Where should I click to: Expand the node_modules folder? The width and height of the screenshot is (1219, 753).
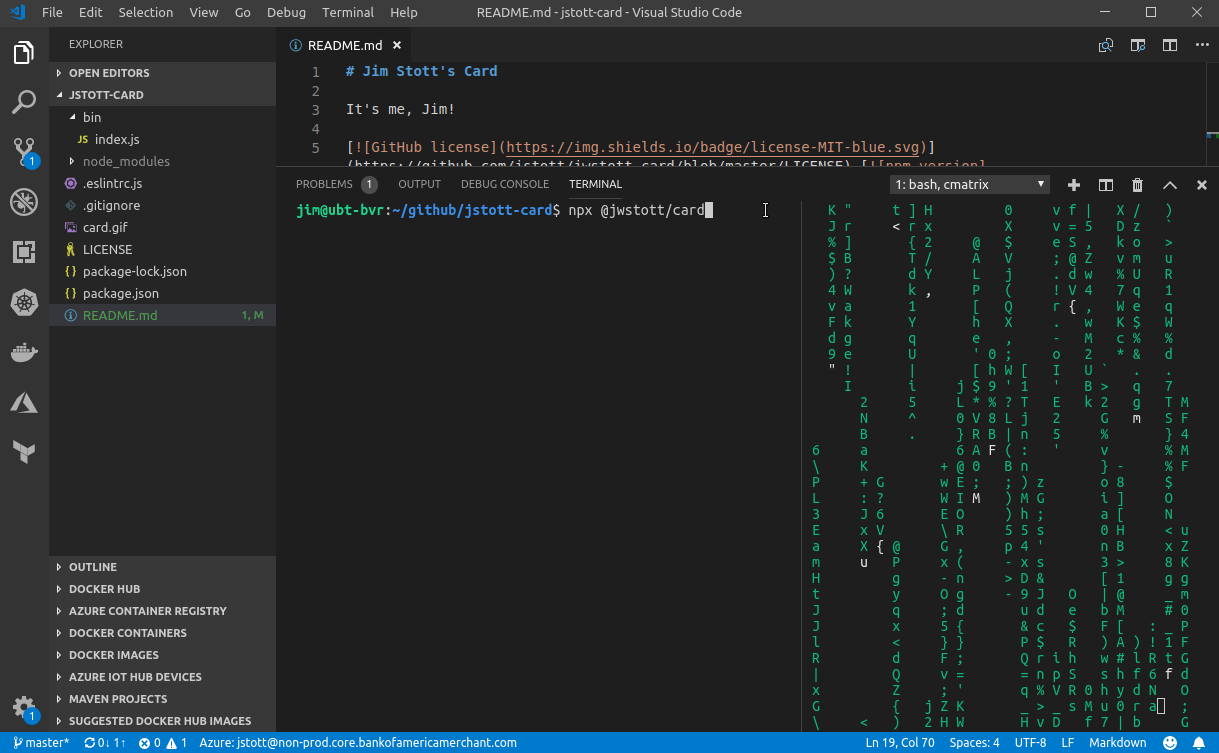pyautogui.click(x=162, y=161)
